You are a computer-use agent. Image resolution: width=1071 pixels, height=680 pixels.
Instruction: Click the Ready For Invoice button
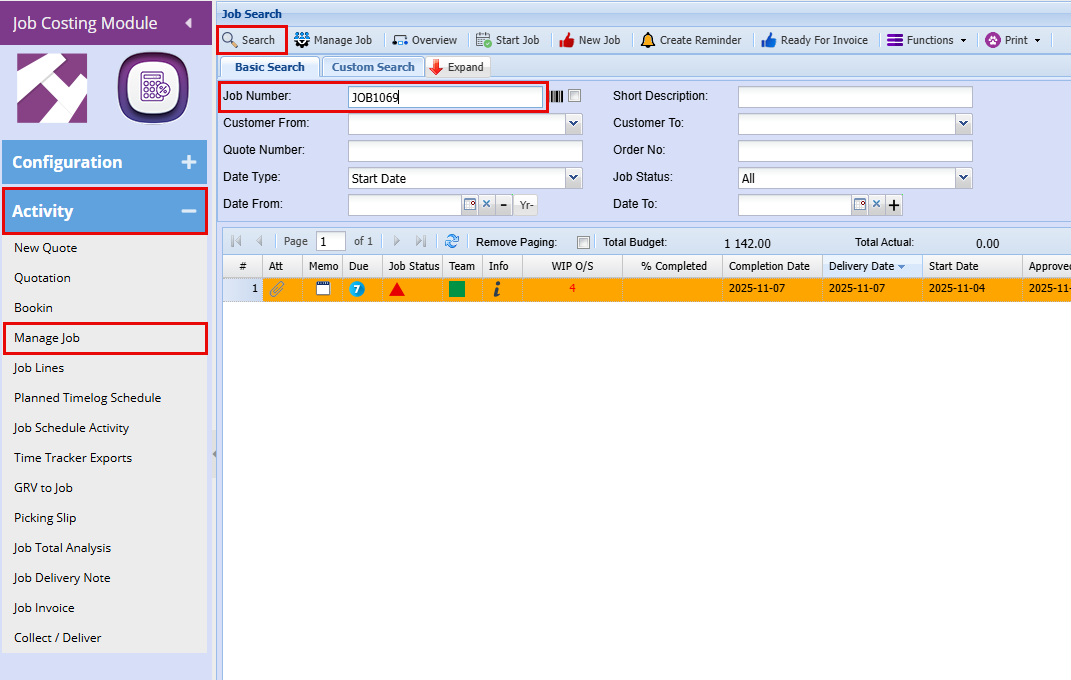pos(814,40)
